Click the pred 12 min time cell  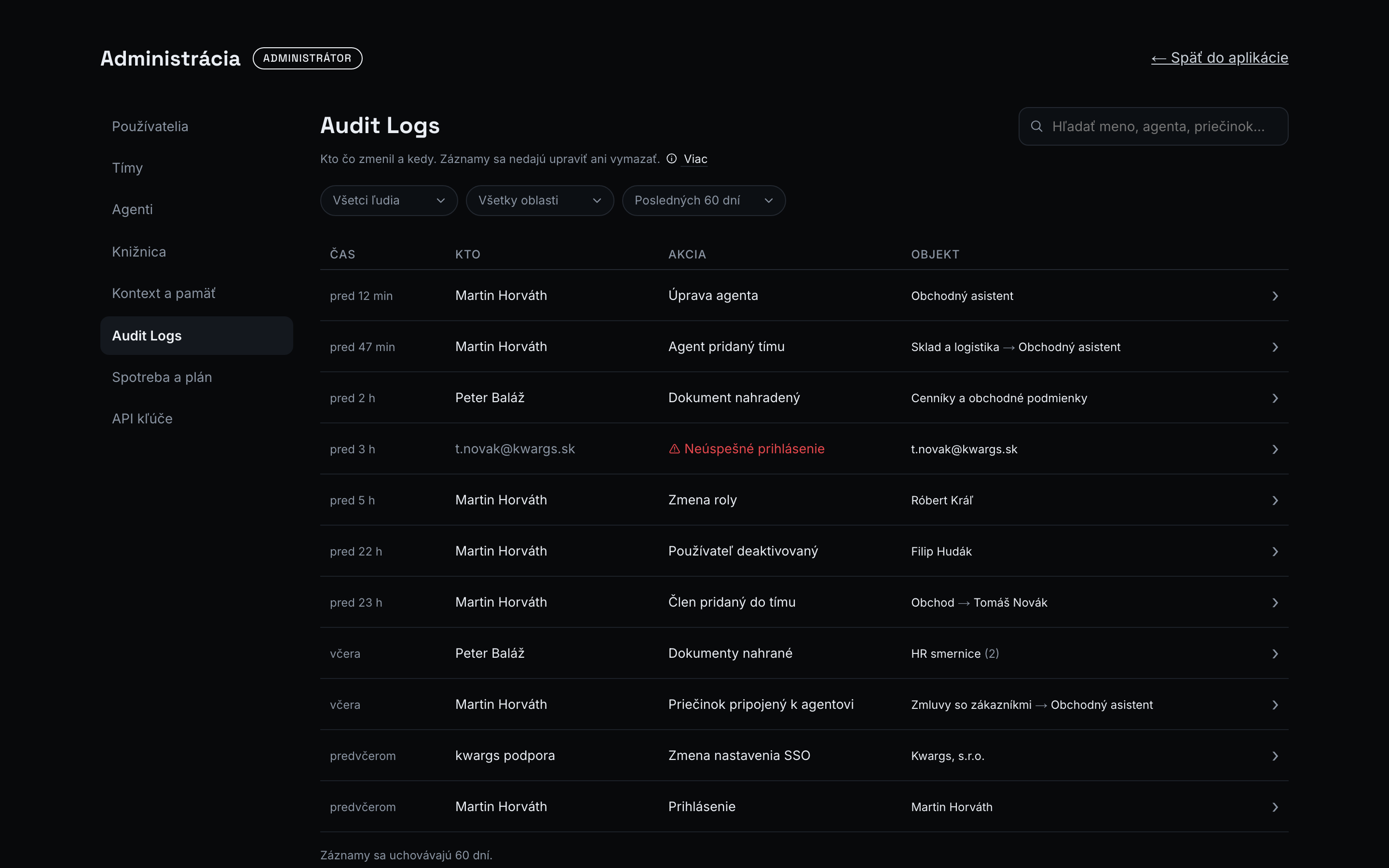361,296
